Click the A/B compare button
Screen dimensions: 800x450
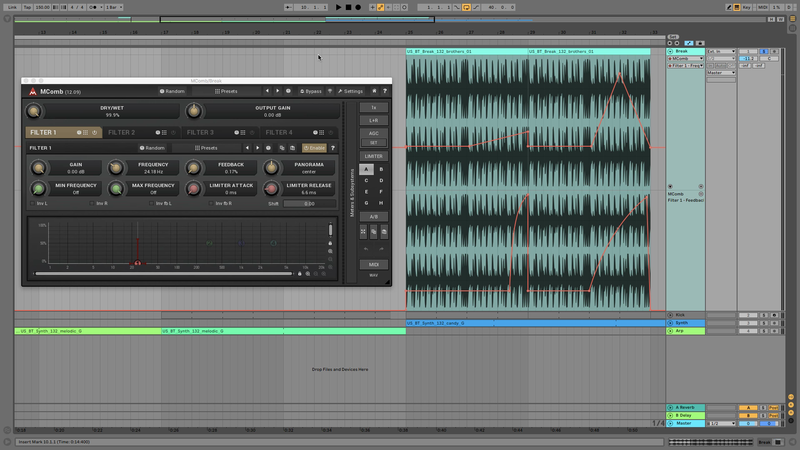pyautogui.click(x=373, y=217)
